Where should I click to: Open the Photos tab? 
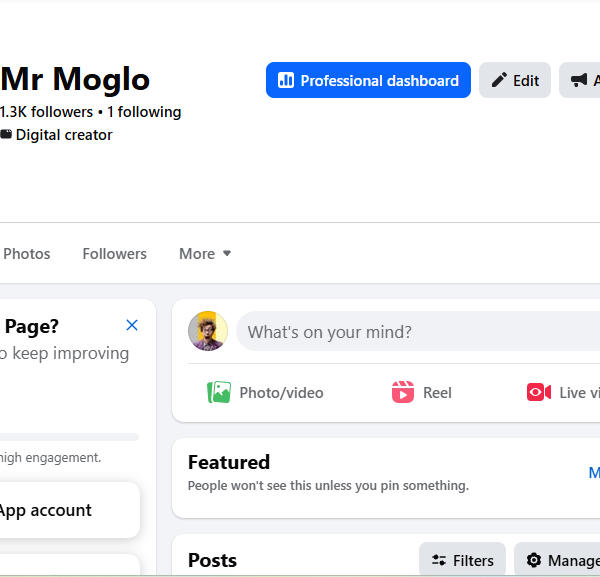click(x=25, y=254)
